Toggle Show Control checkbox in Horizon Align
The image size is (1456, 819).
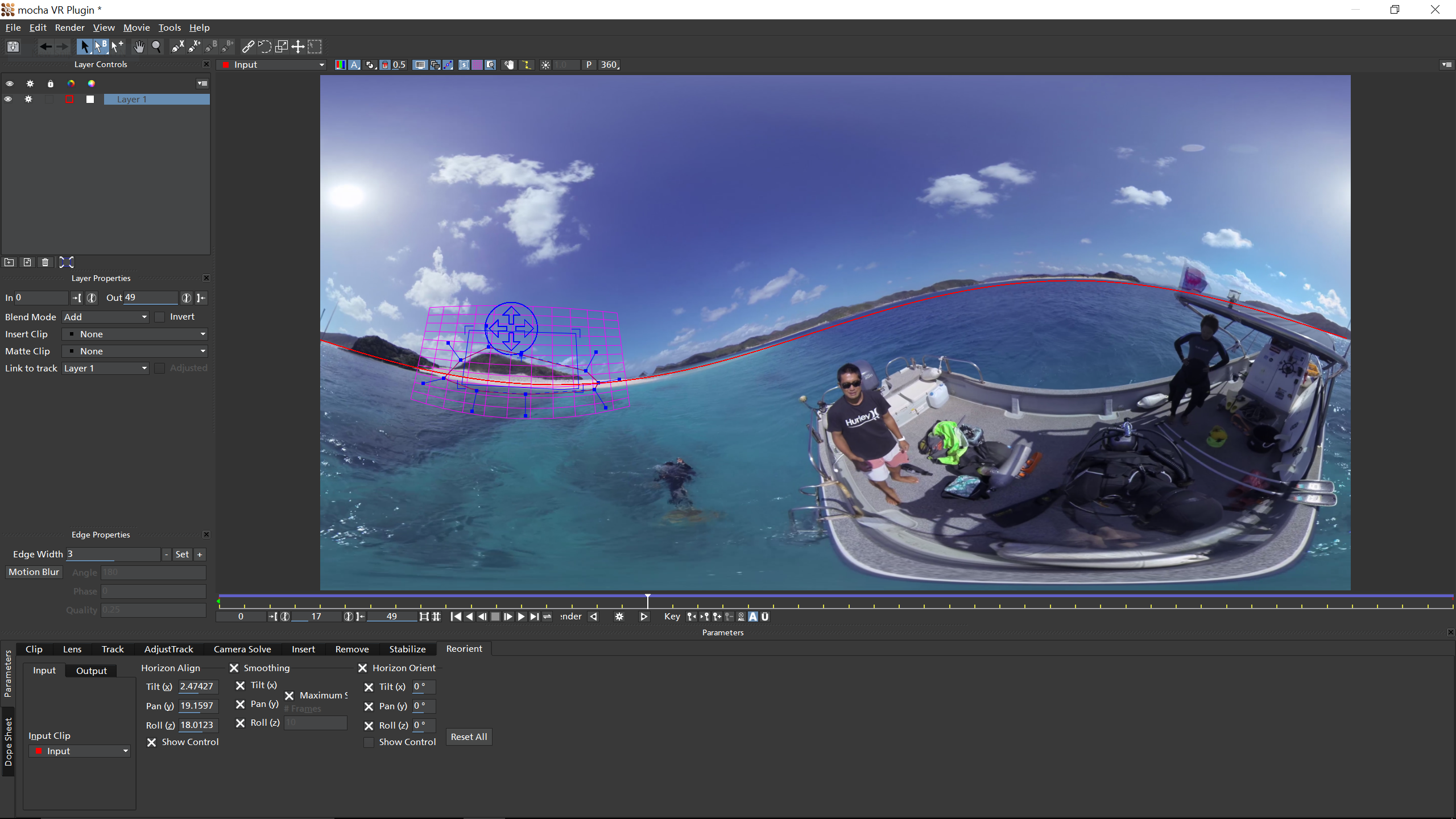click(x=151, y=742)
